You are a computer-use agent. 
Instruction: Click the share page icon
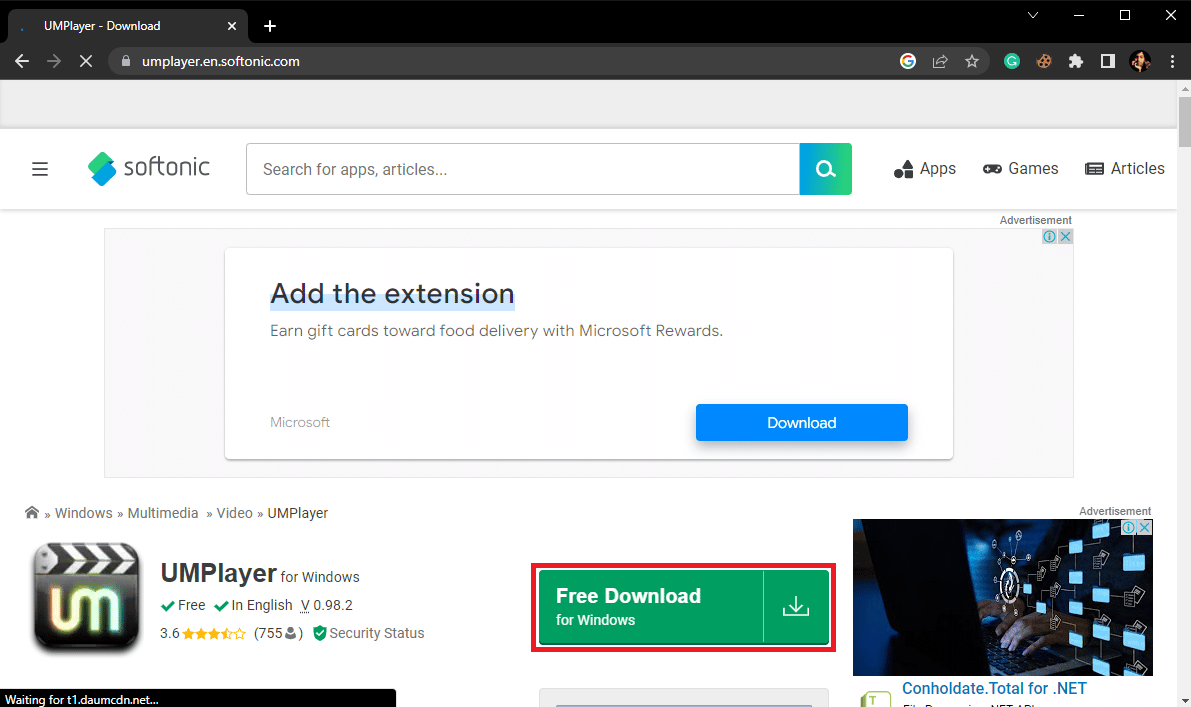tap(940, 61)
